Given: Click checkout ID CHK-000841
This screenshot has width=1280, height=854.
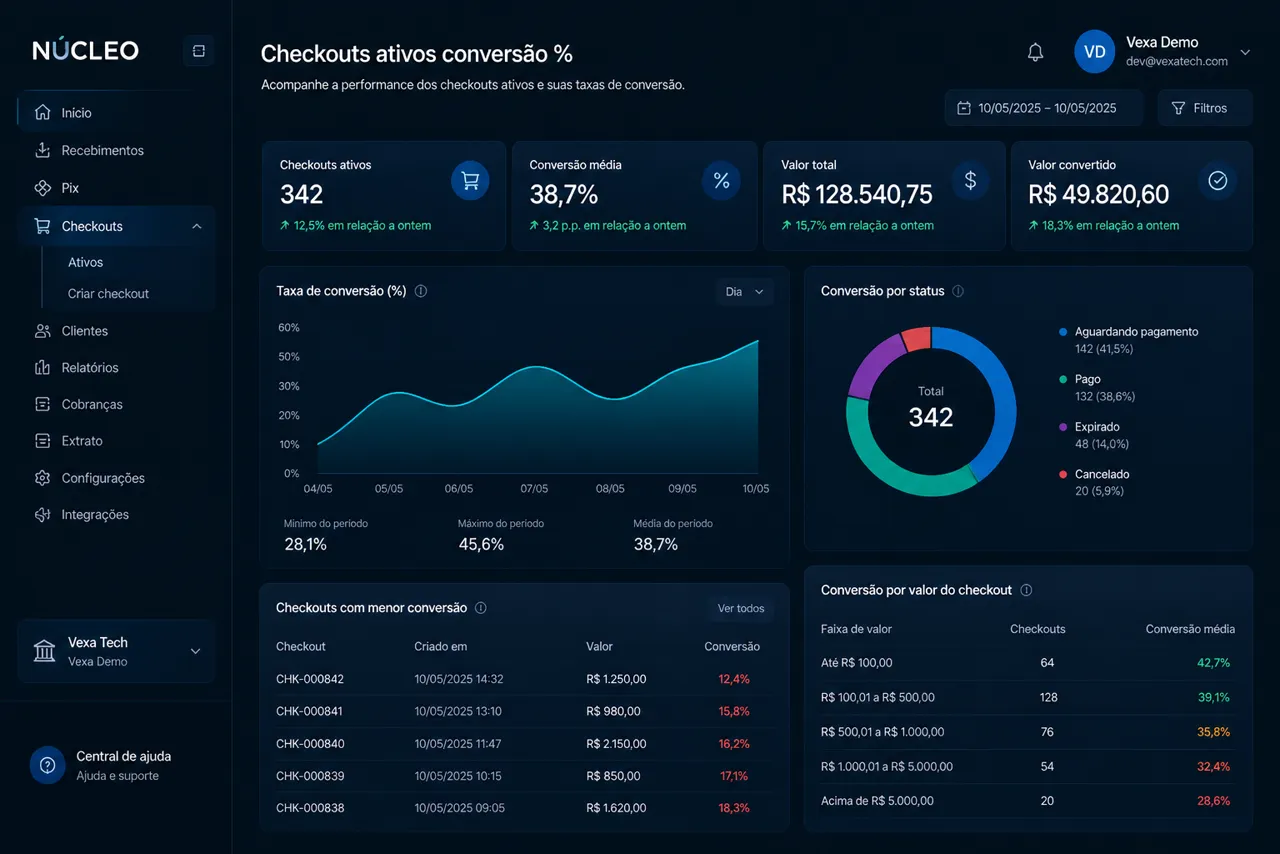Looking at the screenshot, I should coord(310,711).
